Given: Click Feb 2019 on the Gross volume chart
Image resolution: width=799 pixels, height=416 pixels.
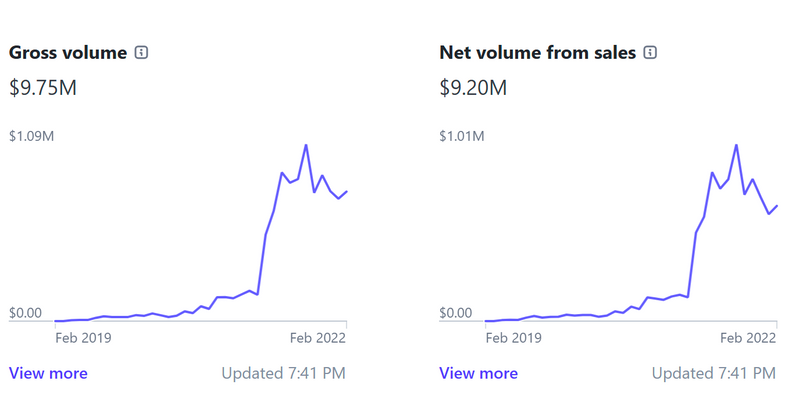Looking at the screenshot, I should pyautogui.click(x=83, y=337).
